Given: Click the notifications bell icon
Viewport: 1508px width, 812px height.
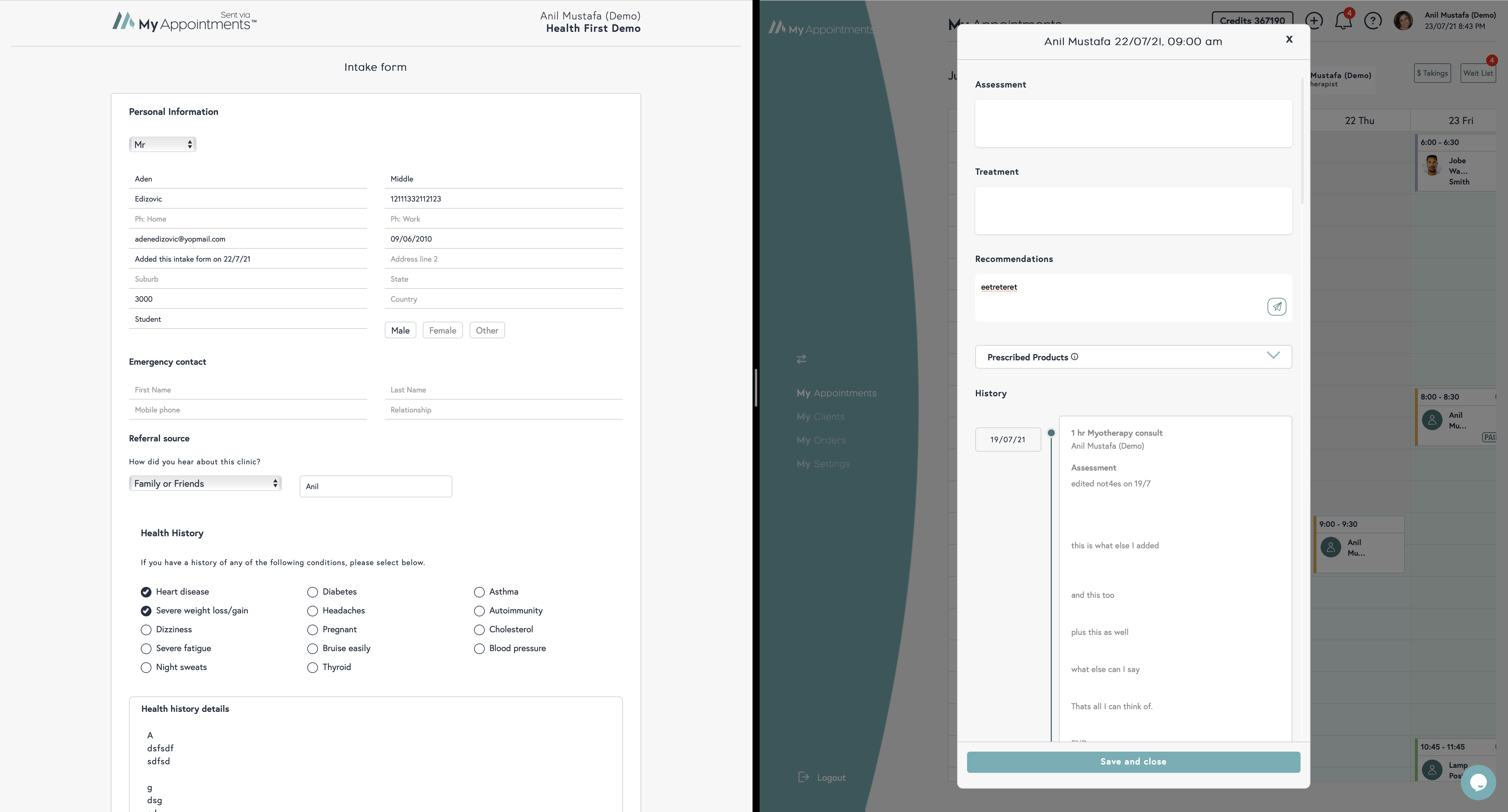Looking at the screenshot, I should [x=1343, y=21].
